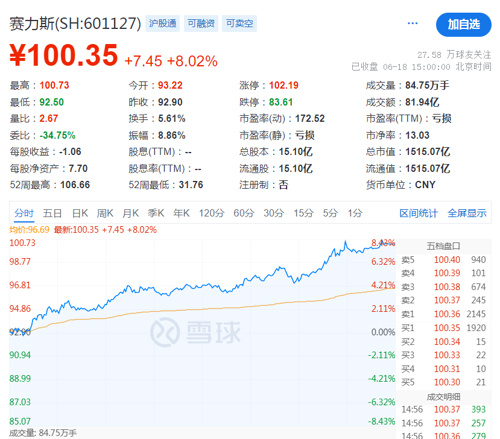Click the 货币单位 value CNY
500x439 pixels.
coord(425,185)
